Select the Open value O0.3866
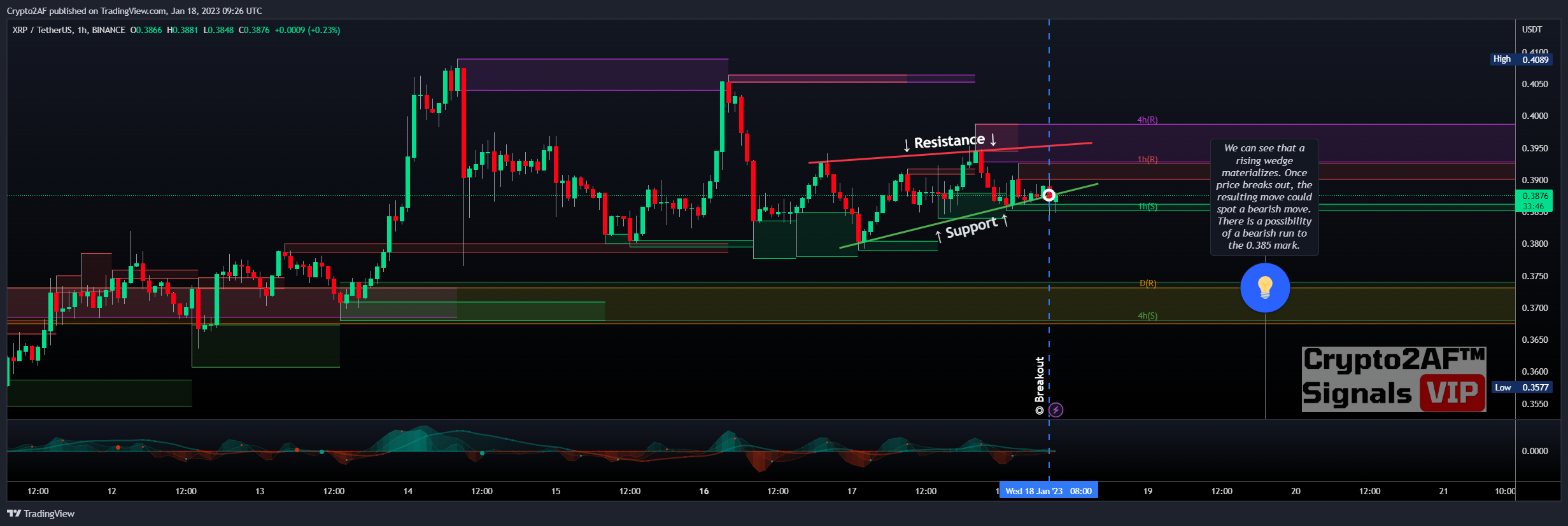Screen dimensions: 1568x526 pyautogui.click(x=146, y=30)
